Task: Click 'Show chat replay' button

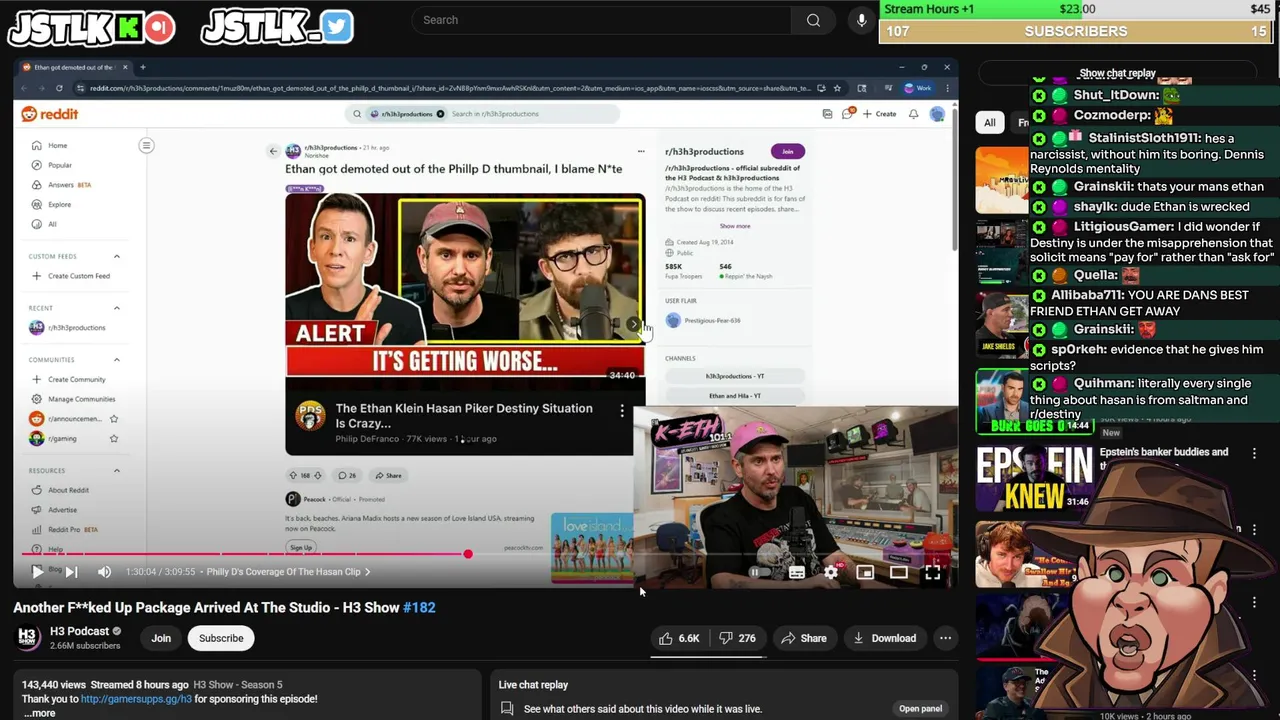Action: (1117, 73)
